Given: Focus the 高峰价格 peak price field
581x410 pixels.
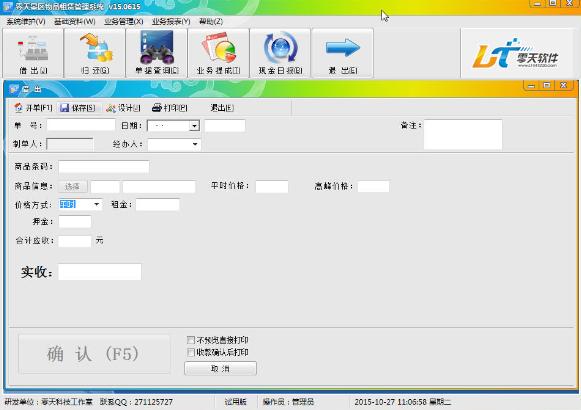Looking at the screenshot, I should tap(373, 186).
